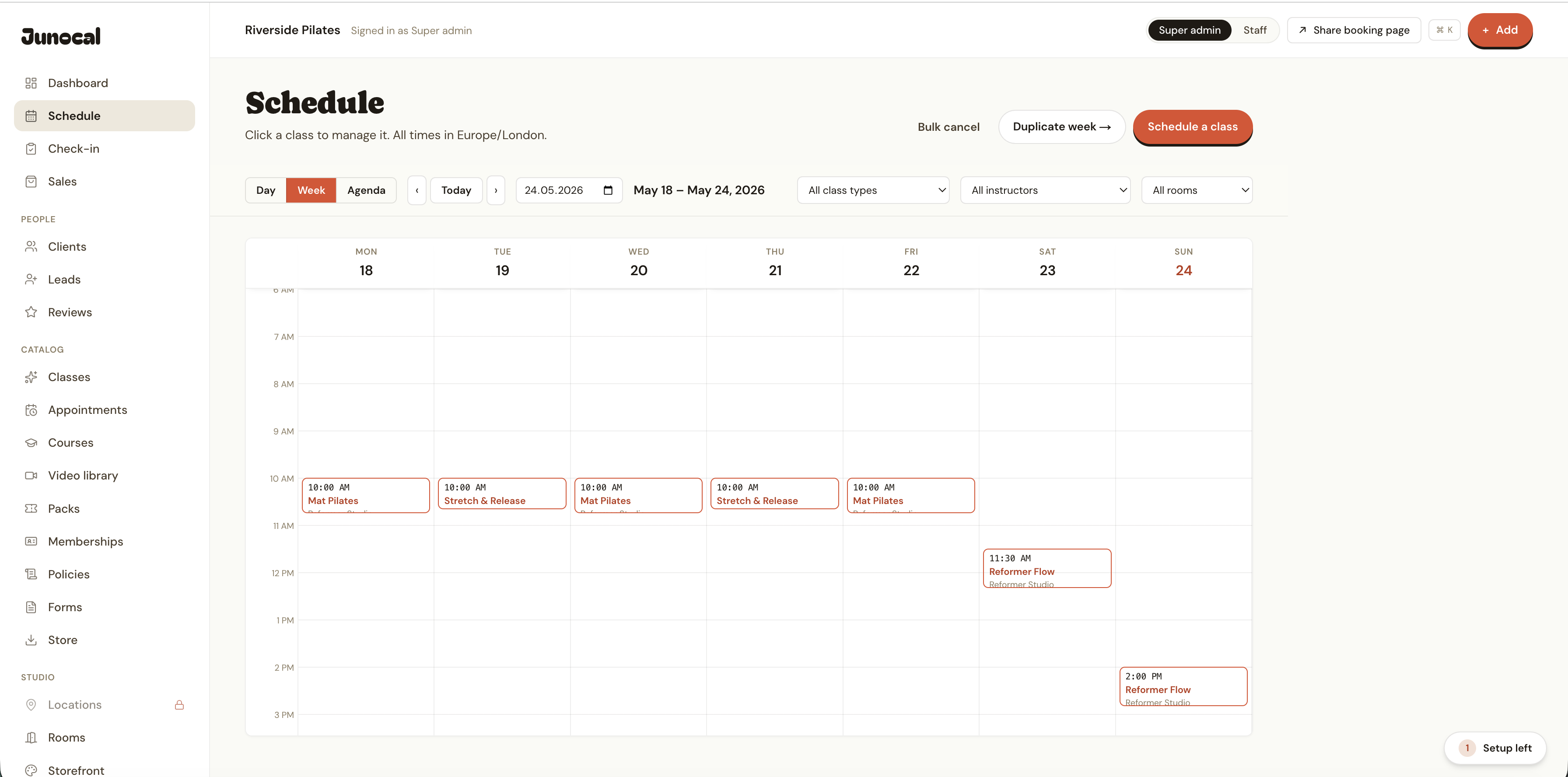Open Wednesday 10:00 AM Mat Pilates class
This screenshot has width=1568, height=777.
[638, 495]
